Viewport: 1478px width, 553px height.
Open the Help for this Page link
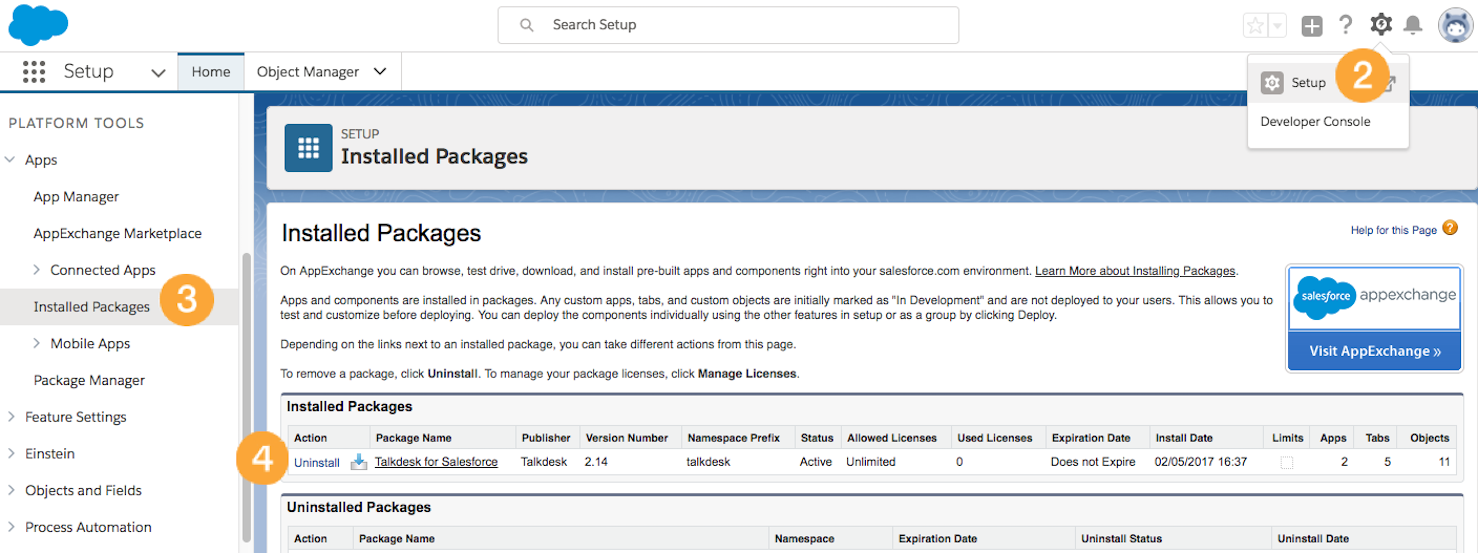pos(1393,230)
